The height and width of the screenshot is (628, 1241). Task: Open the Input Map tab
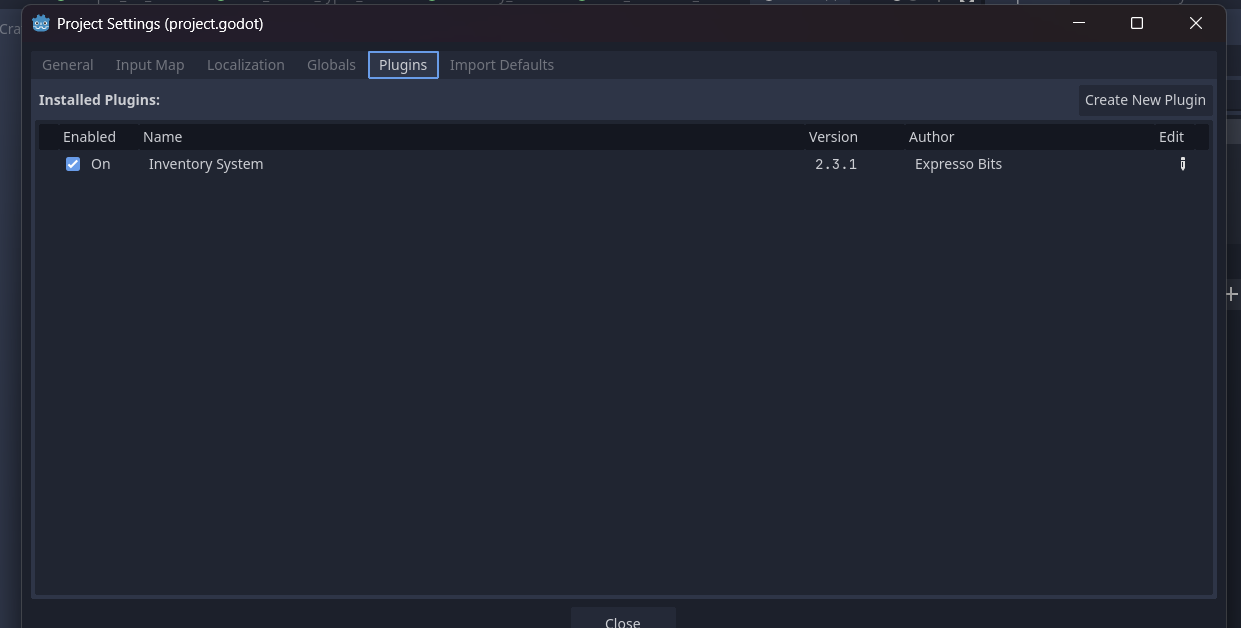click(x=150, y=65)
